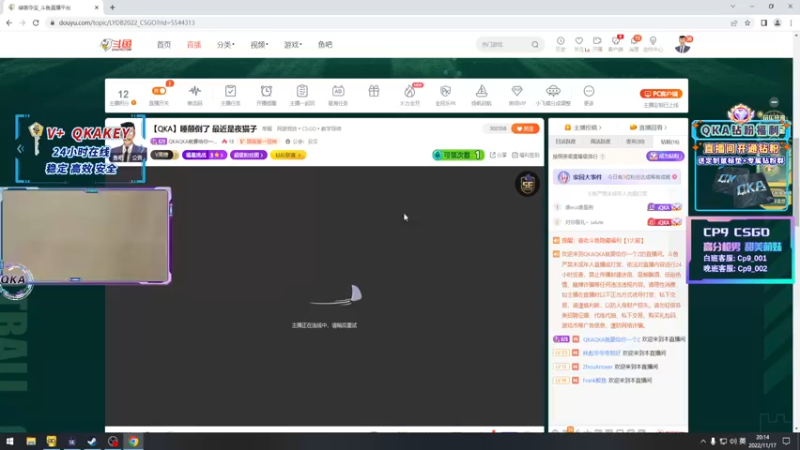Open the start-streaming camera icon in header
Viewport: 800px width, 450px height.
pos(597,41)
